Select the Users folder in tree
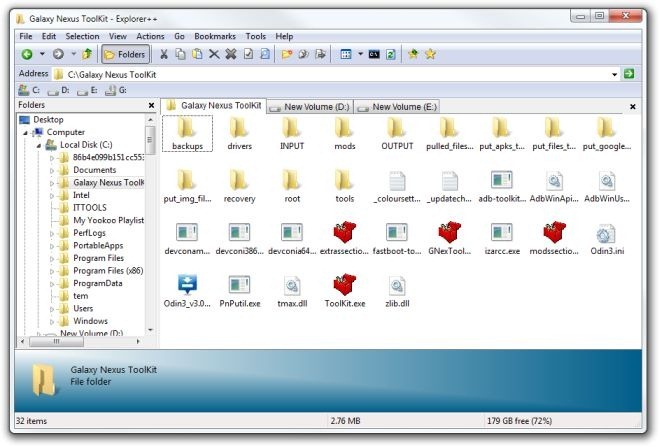Viewport: 660px width, 447px height. (x=83, y=309)
